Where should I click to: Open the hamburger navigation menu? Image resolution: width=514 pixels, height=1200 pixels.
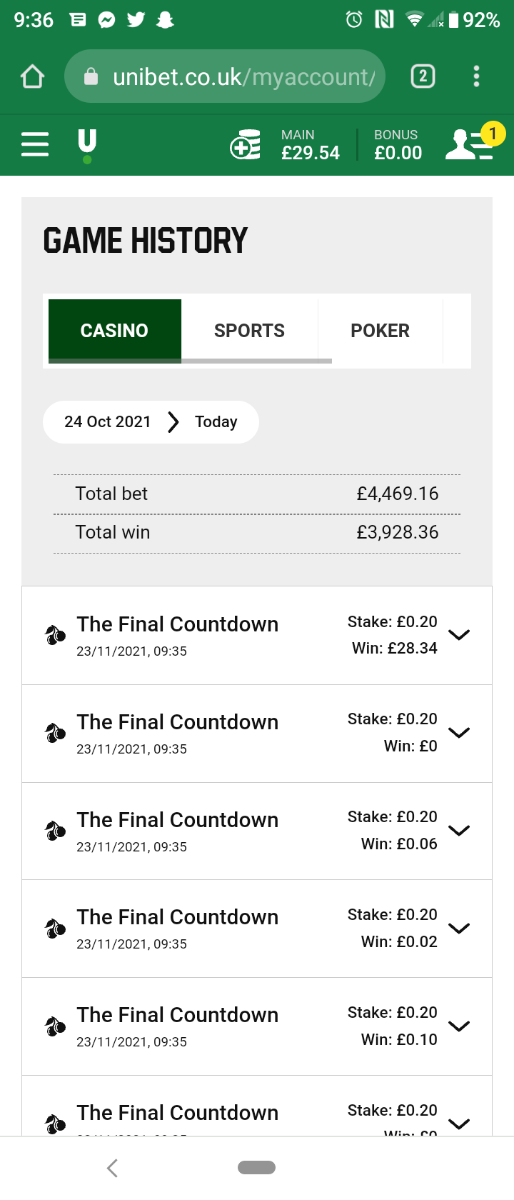click(x=35, y=145)
